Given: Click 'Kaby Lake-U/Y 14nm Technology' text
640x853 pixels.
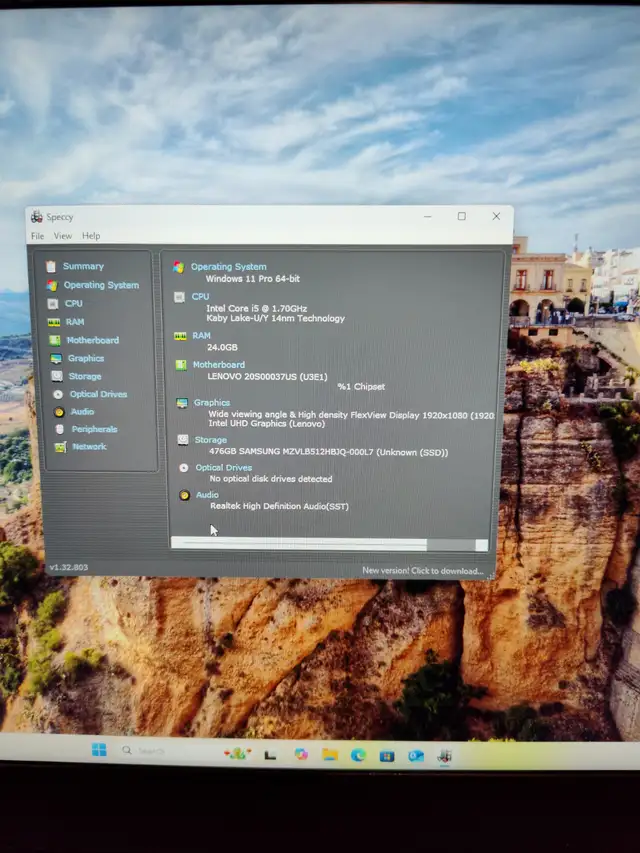Looking at the screenshot, I should coord(275,318).
